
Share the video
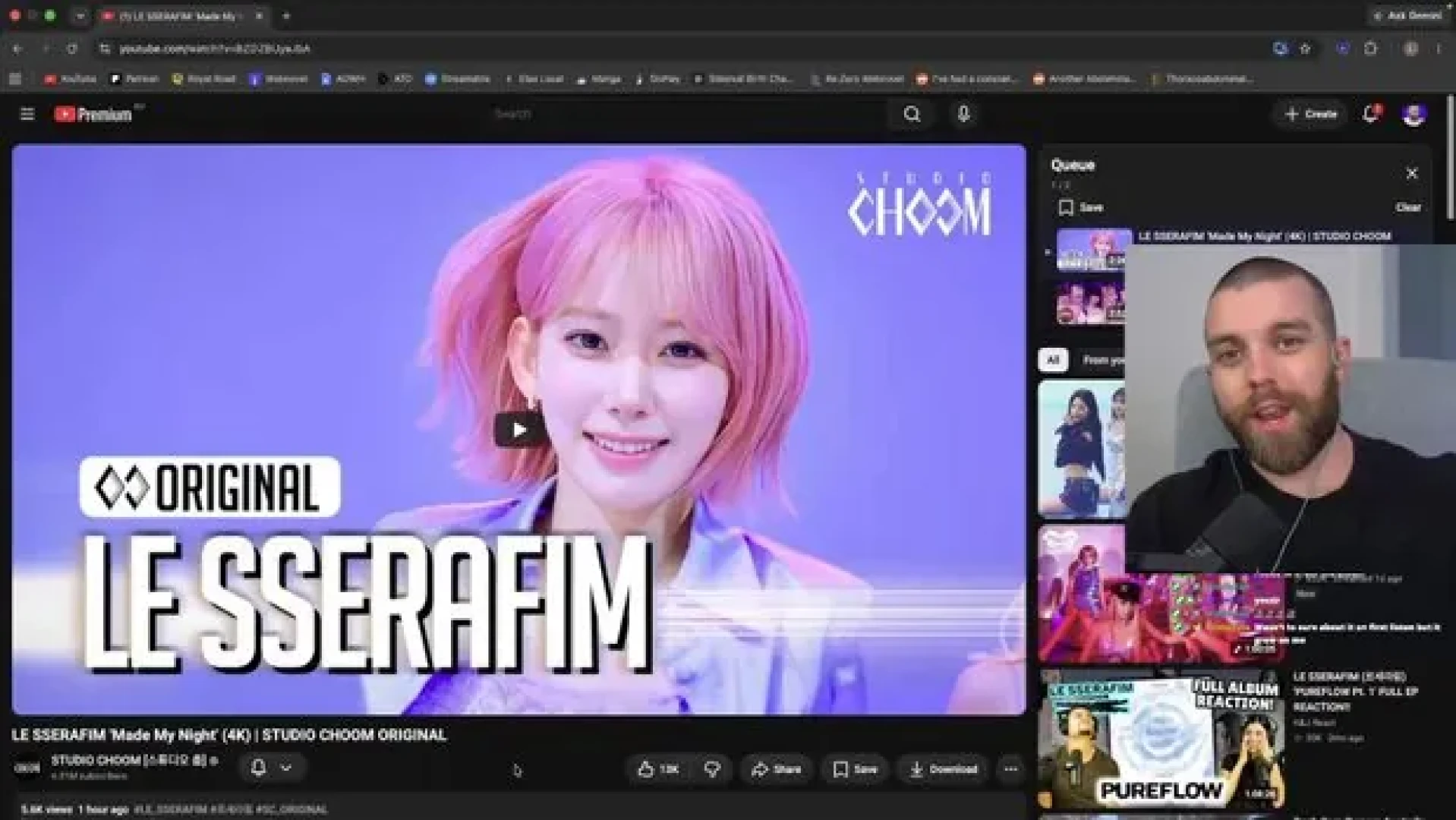[776, 769]
